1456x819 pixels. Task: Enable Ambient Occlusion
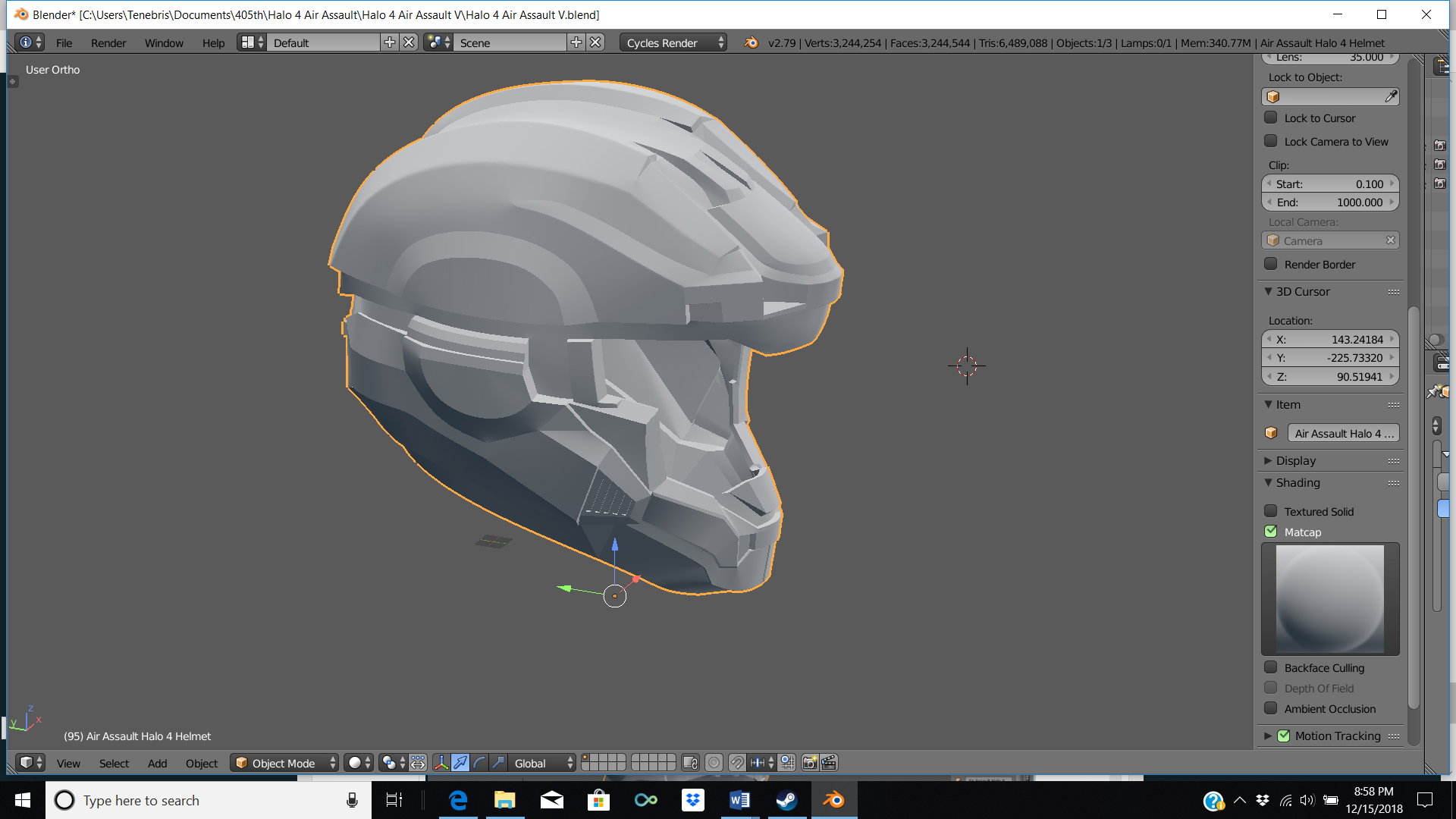pos(1271,708)
